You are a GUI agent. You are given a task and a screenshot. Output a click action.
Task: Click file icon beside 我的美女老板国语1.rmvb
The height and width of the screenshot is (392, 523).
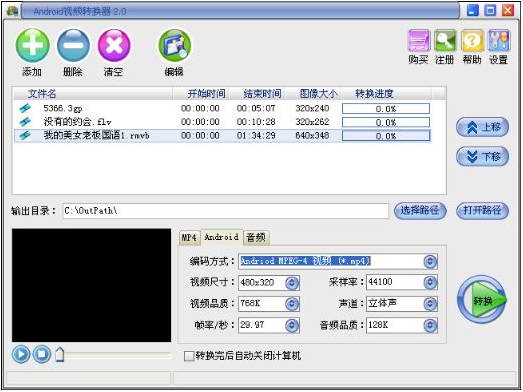(x=25, y=135)
